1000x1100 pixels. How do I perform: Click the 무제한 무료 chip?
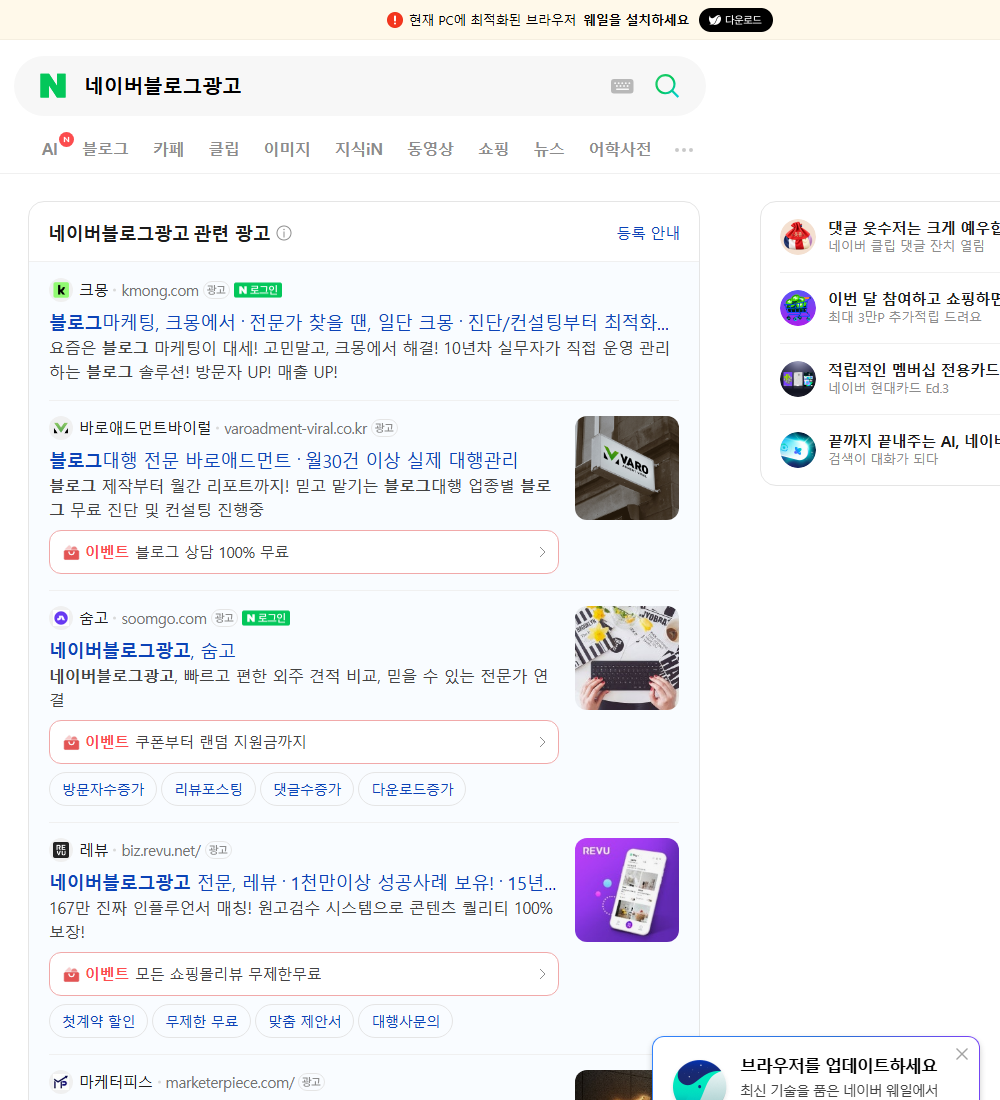point(201,1021)
